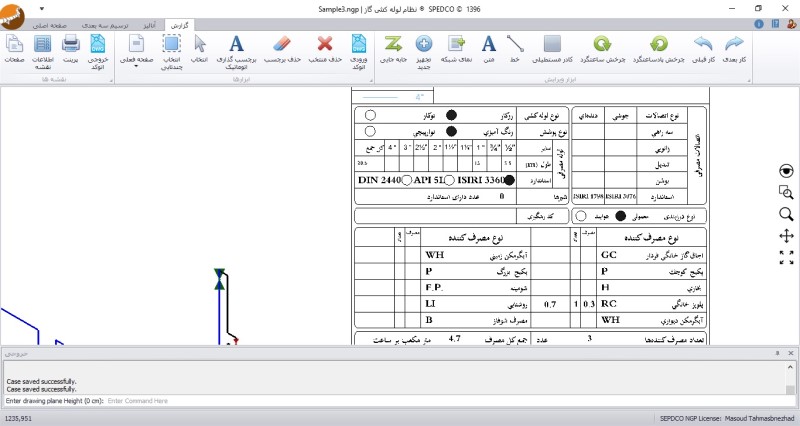This screenshot has width=800, height=426.
Task: Select the معمولی filled radio circle
Action: 620,216
